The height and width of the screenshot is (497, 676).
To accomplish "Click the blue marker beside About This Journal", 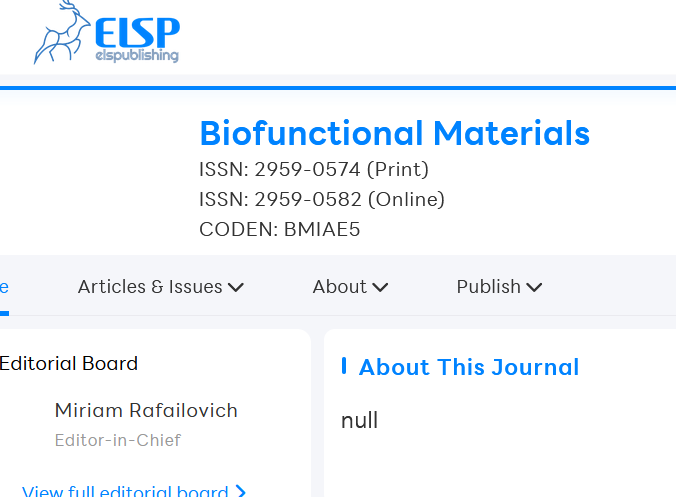I will 344,366.
